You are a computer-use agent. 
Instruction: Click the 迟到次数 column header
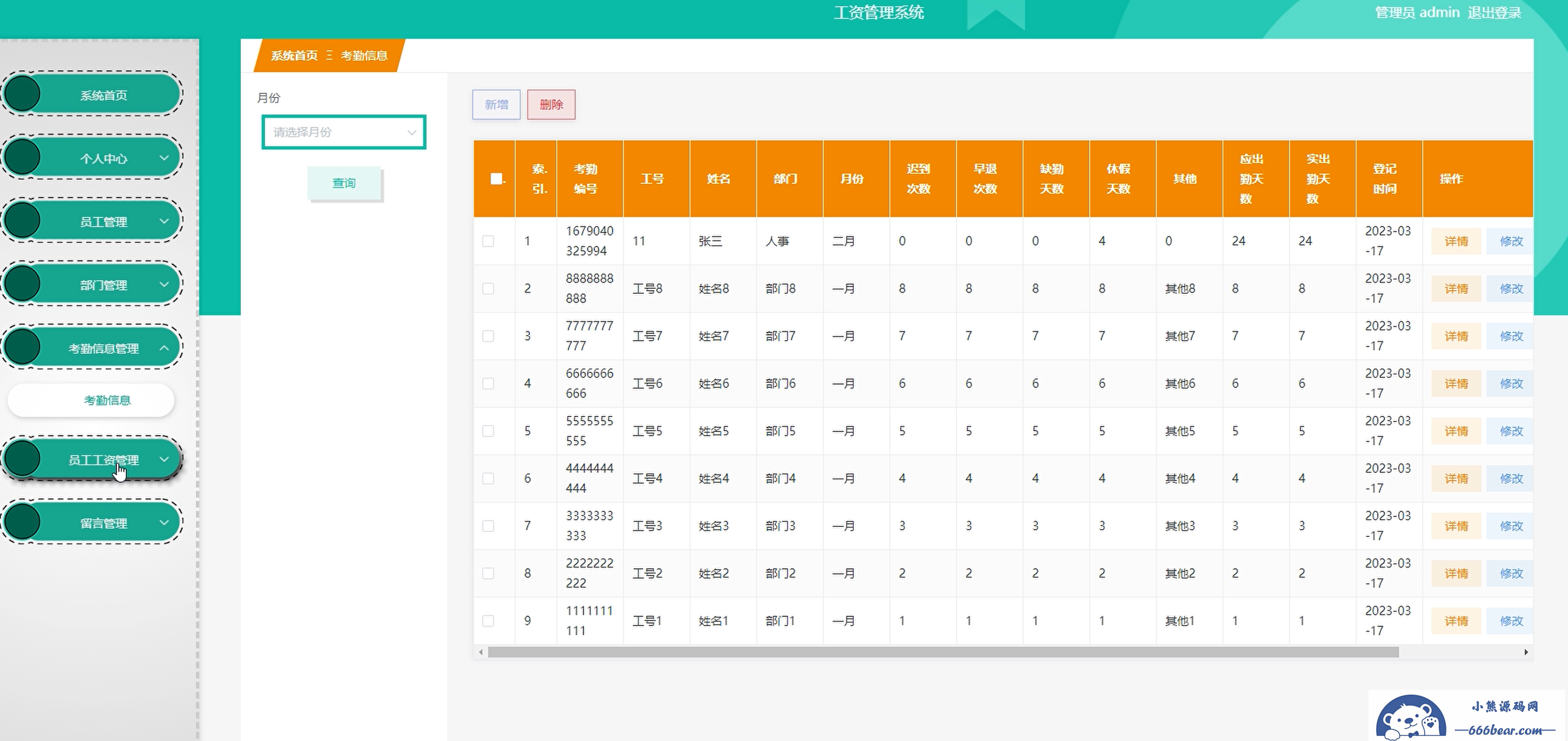point(923,178)
